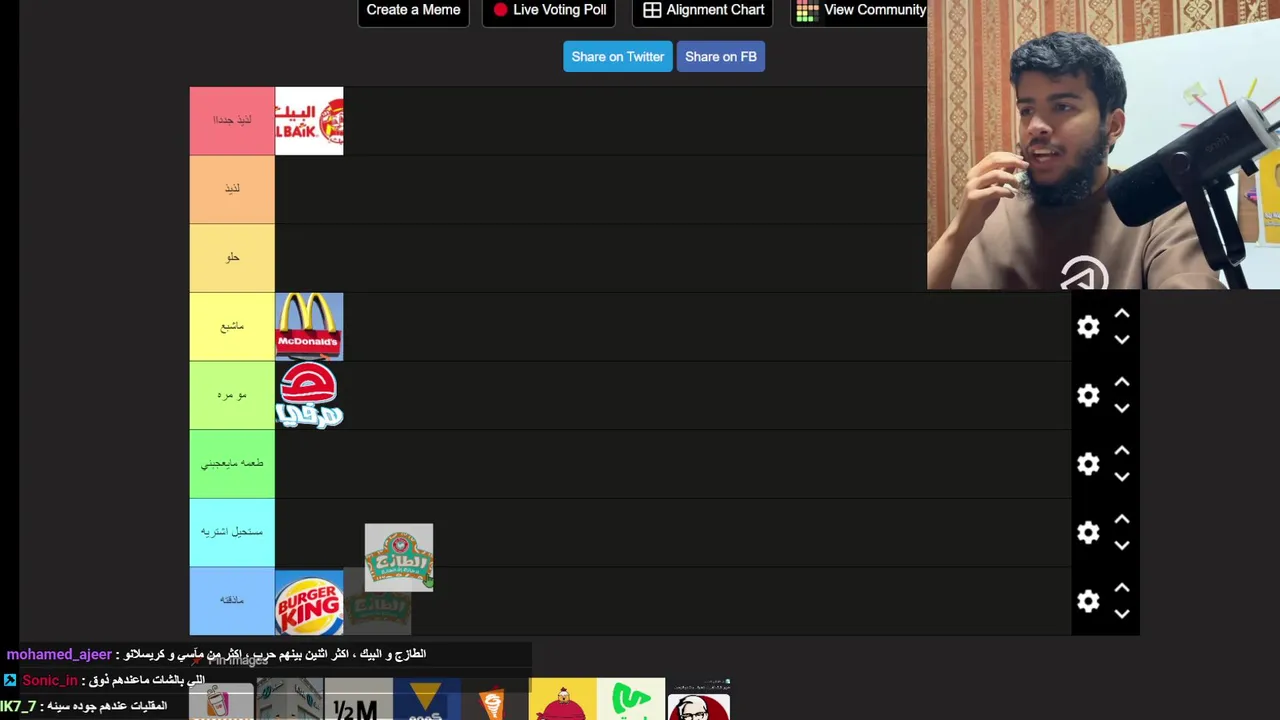1280x720 pixels.
Task: Move the طعمه مايعجبني row down
Action: pos(1122,477)
